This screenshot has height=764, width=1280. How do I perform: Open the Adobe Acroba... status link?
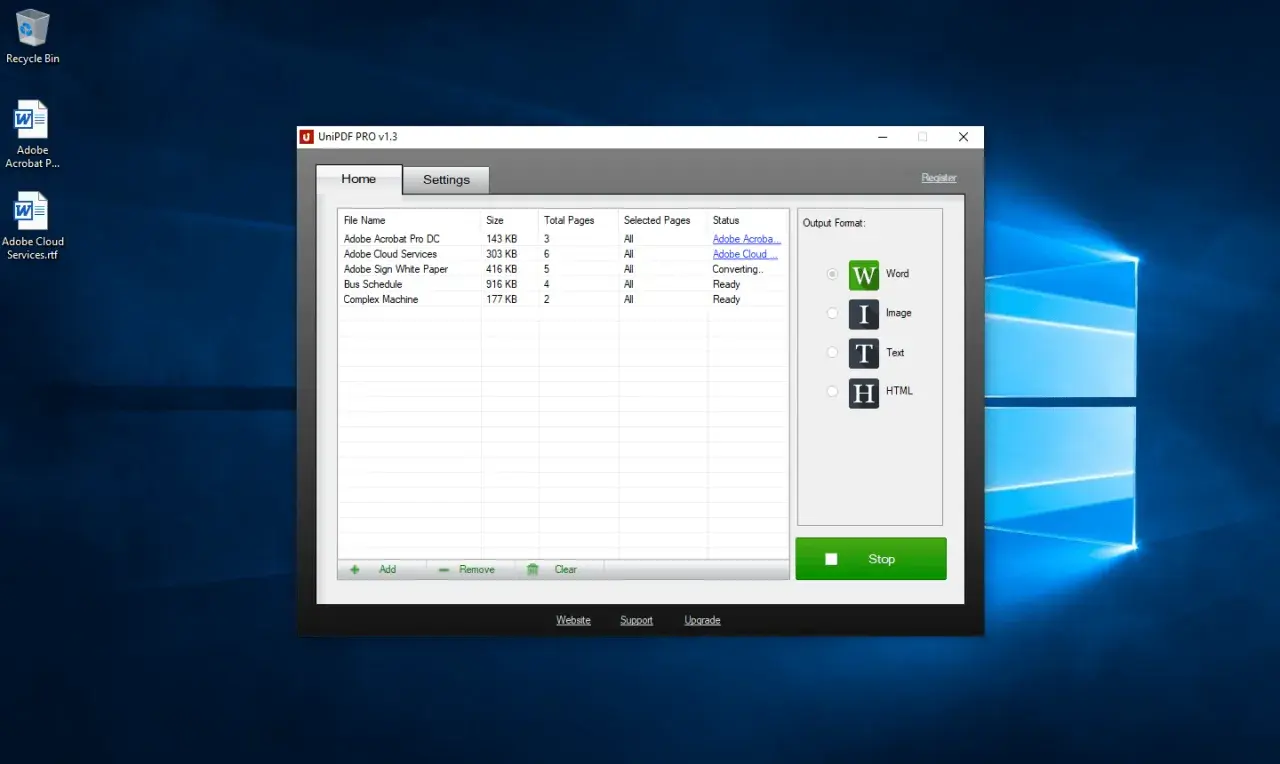[x=746, y=239]
